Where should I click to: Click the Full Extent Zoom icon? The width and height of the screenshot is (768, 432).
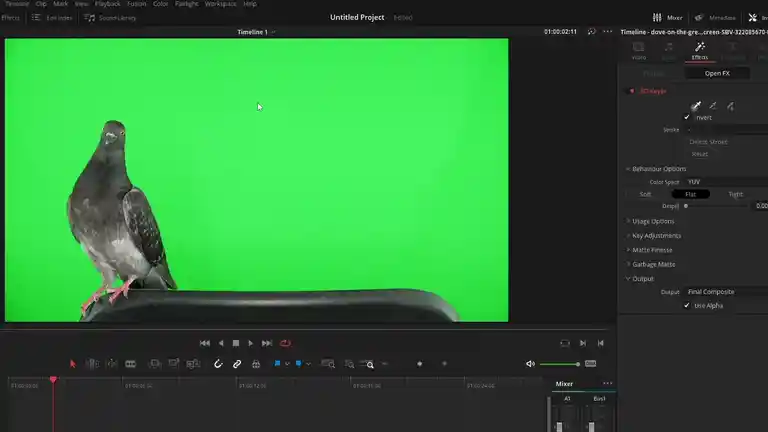pos(328,364)
